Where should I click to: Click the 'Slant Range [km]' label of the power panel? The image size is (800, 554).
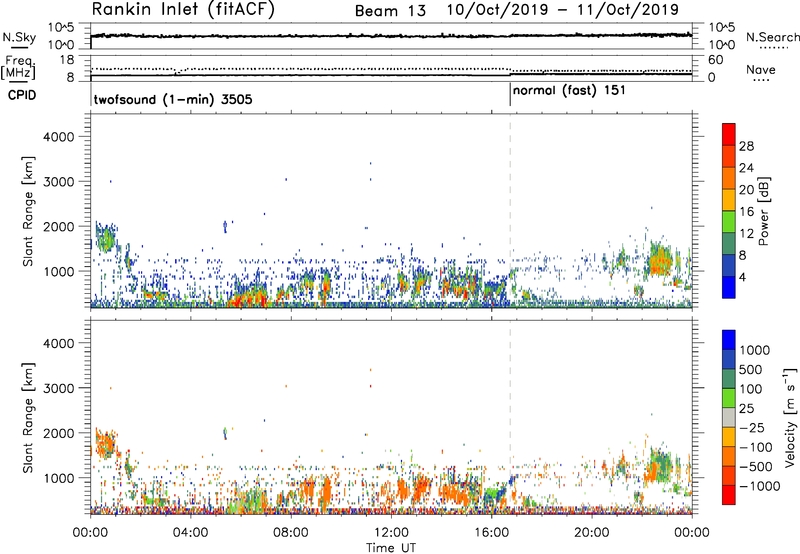point(28,212)
